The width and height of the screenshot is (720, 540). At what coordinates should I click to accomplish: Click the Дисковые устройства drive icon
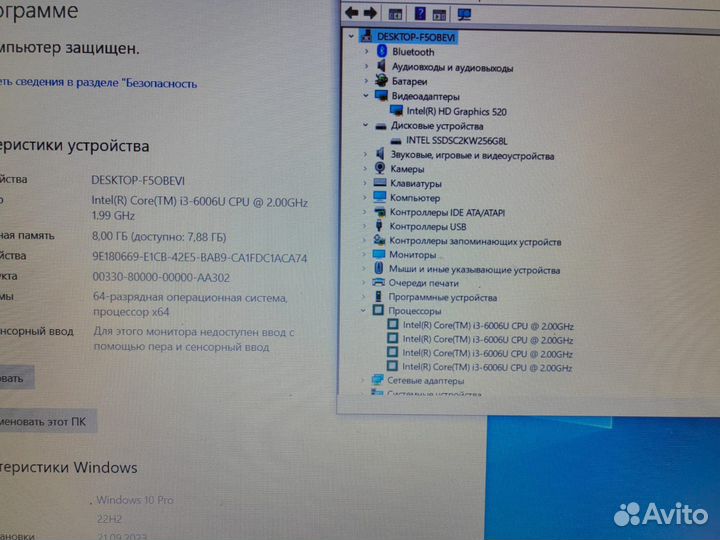(x=381, y=126)
